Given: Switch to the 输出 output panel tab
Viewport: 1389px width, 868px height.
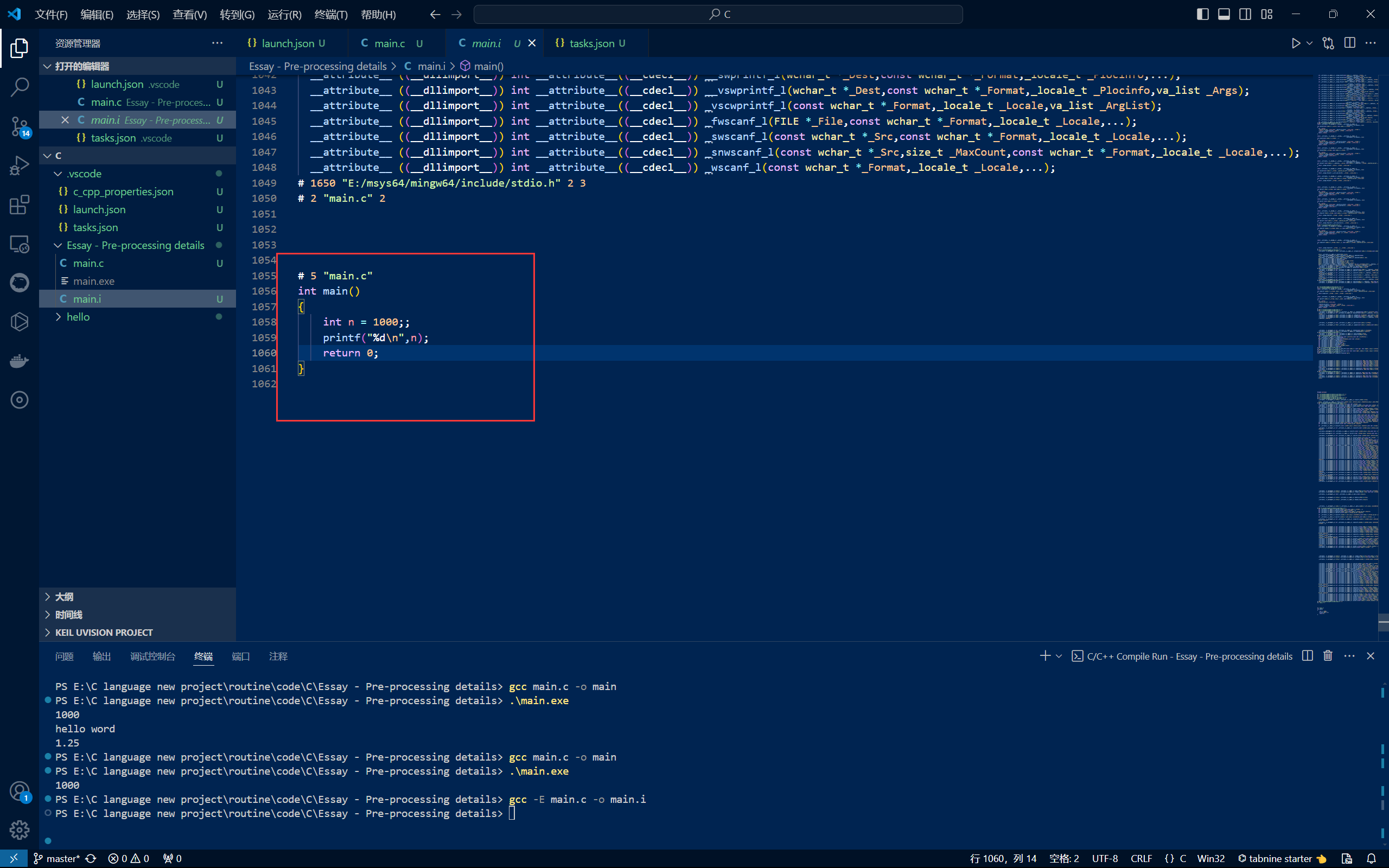Looking at the screenshot, I should (x=101, y=656).
